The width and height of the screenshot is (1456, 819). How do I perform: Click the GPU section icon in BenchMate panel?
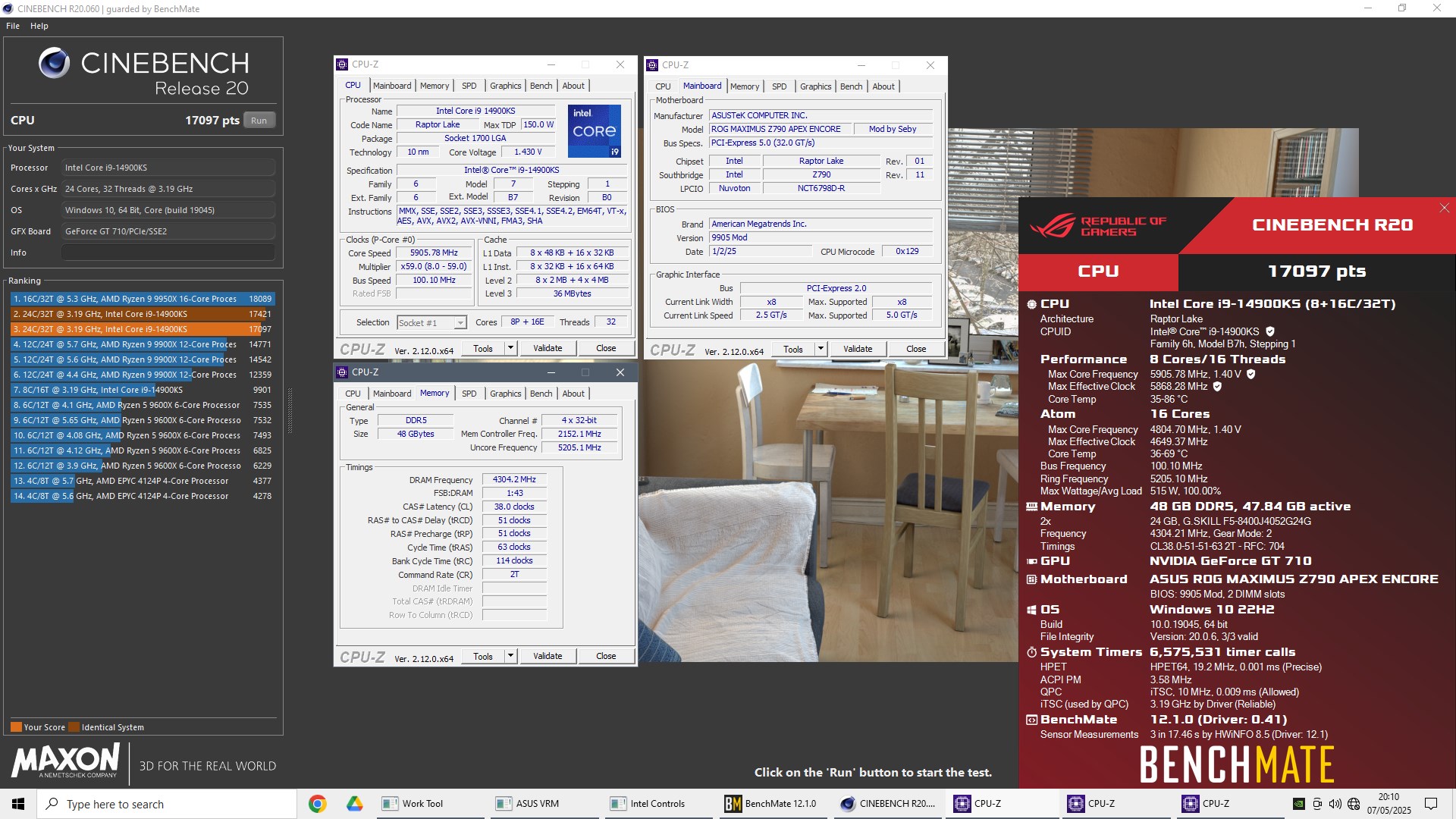coord(1031,561)
